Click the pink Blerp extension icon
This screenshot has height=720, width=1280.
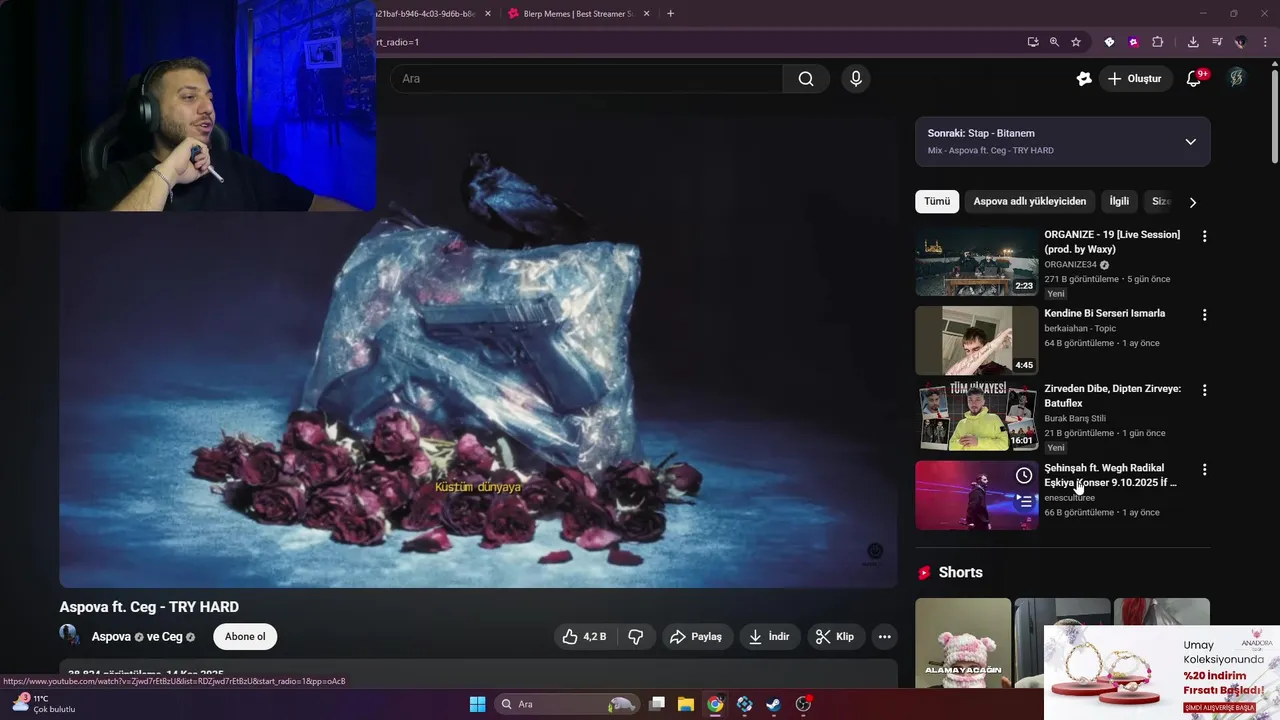tap(1133, 42)
